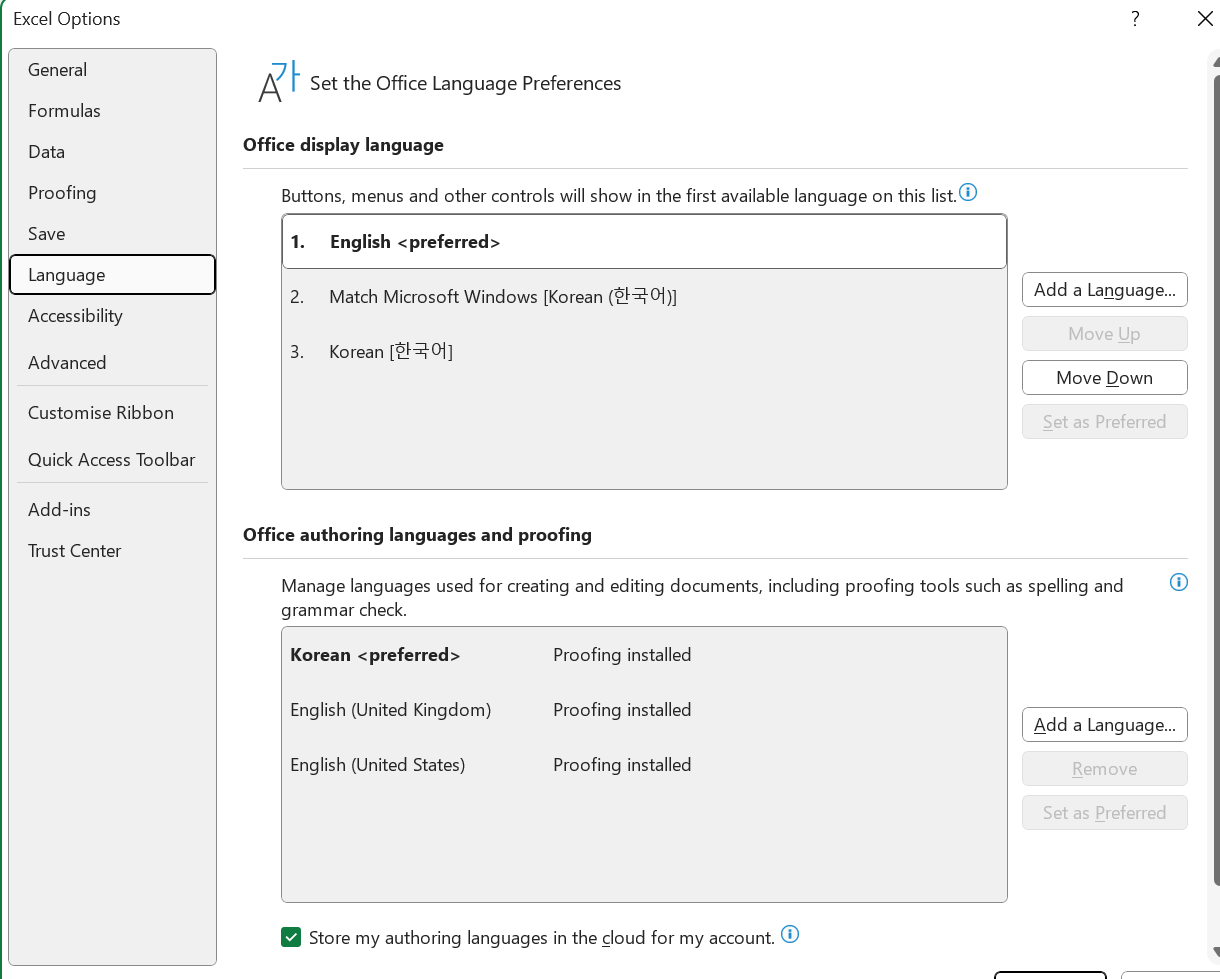Click Set as Preferred for display language

pyautogui.click(x=1105, y=422)
